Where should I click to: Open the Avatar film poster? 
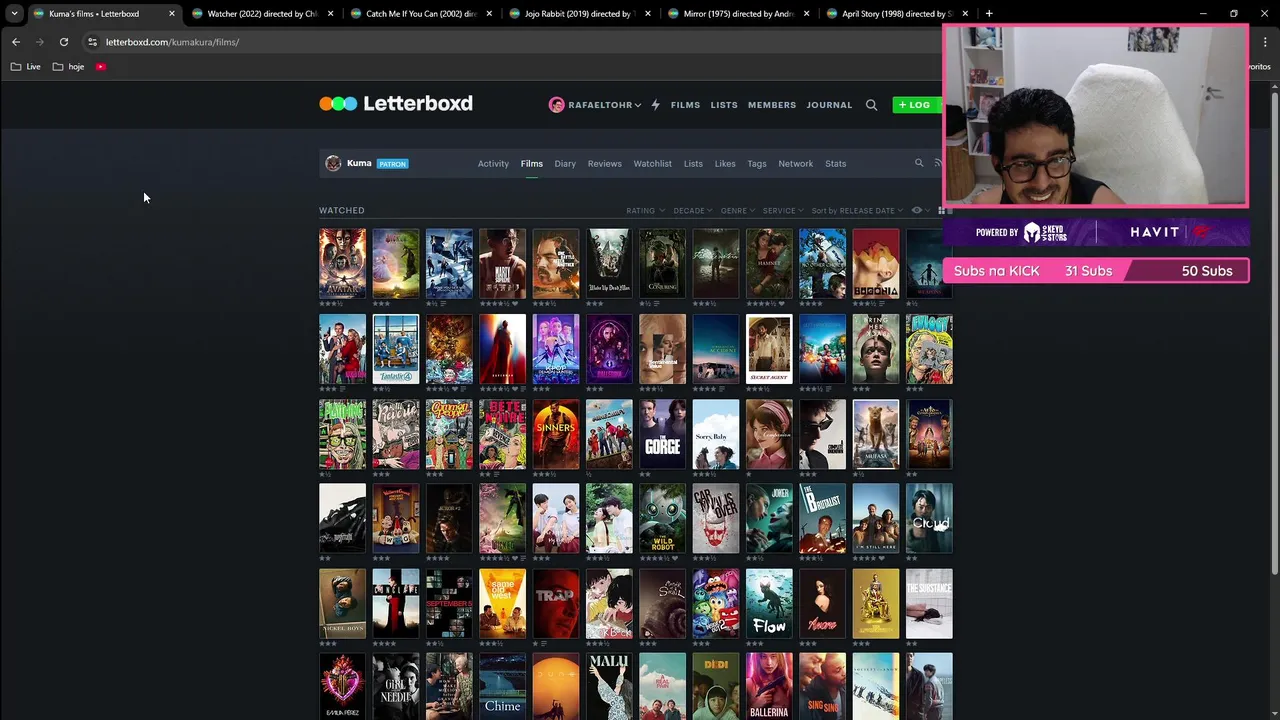tap(342, 264)
